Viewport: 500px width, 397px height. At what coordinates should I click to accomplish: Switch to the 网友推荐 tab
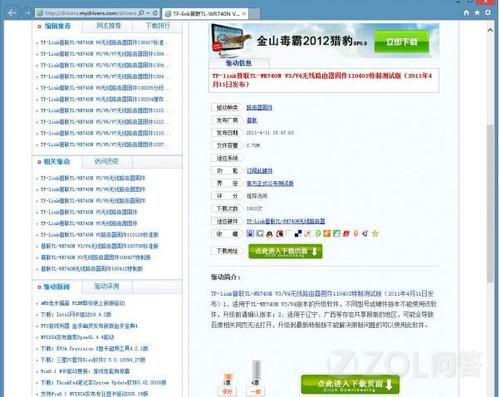108,26
